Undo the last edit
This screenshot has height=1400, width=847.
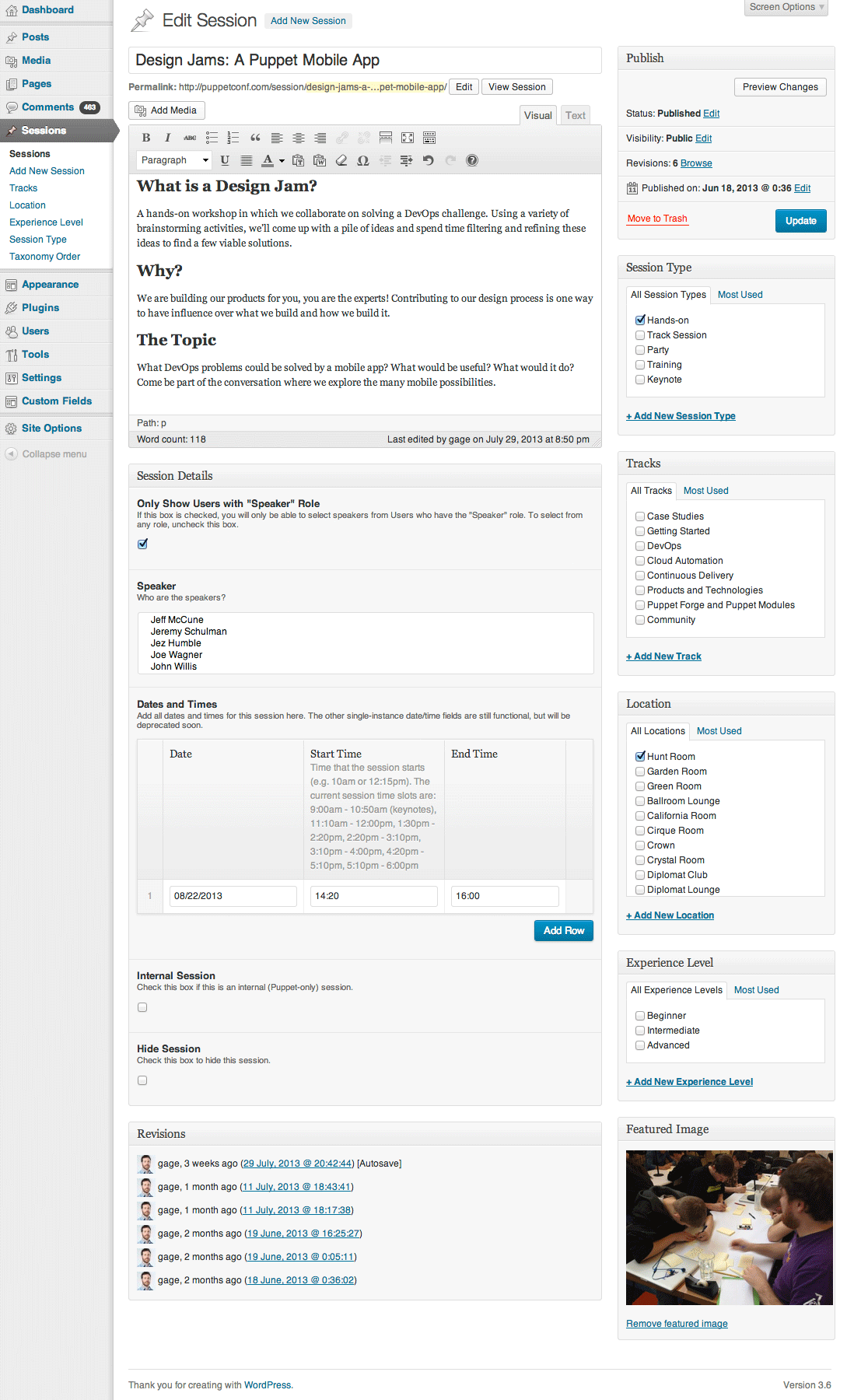[428, 160]
